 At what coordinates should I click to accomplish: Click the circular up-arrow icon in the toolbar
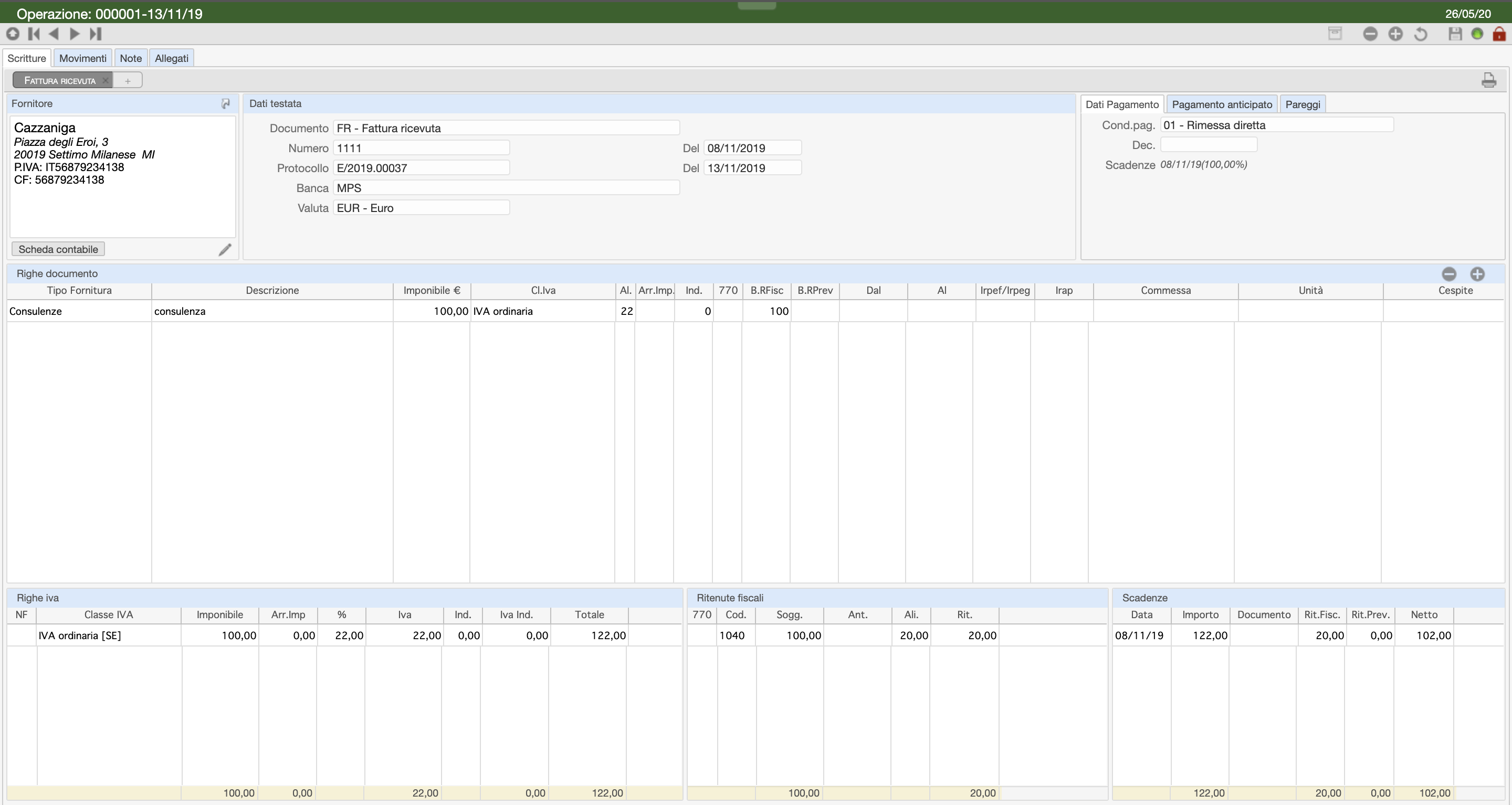13,34
